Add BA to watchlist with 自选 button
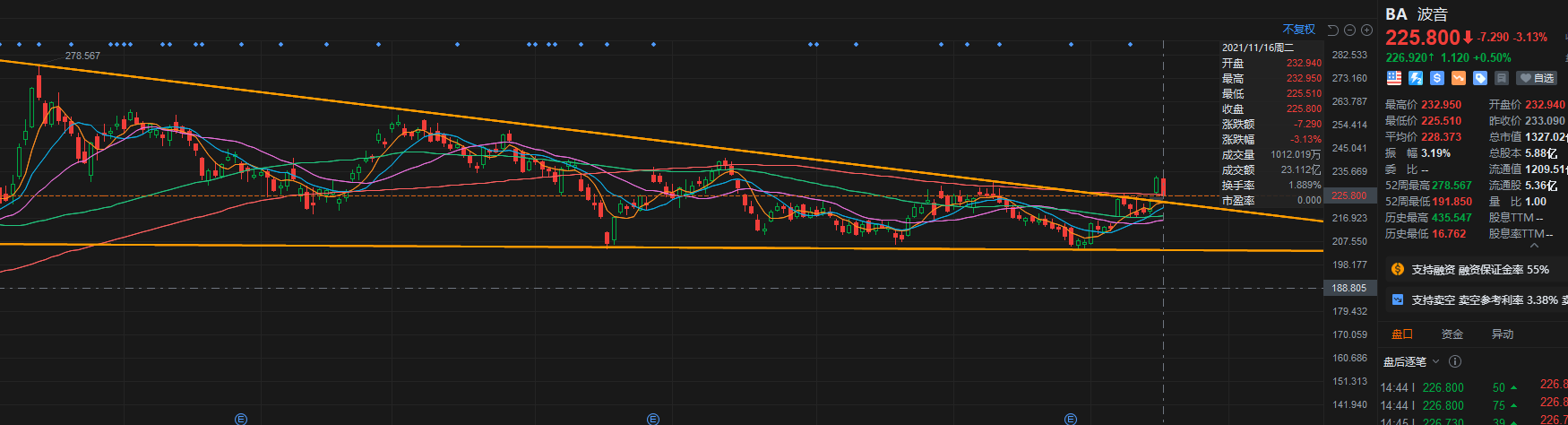This screenshot has width=1568, height=425. click(x=1537, y=78)
